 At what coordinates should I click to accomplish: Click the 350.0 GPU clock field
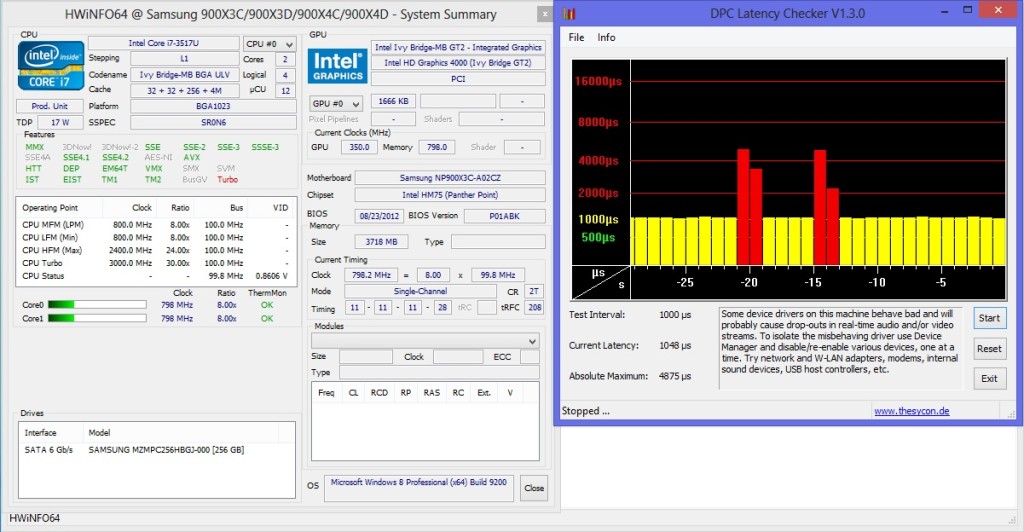pyautogui.click(x=359, y=148)
